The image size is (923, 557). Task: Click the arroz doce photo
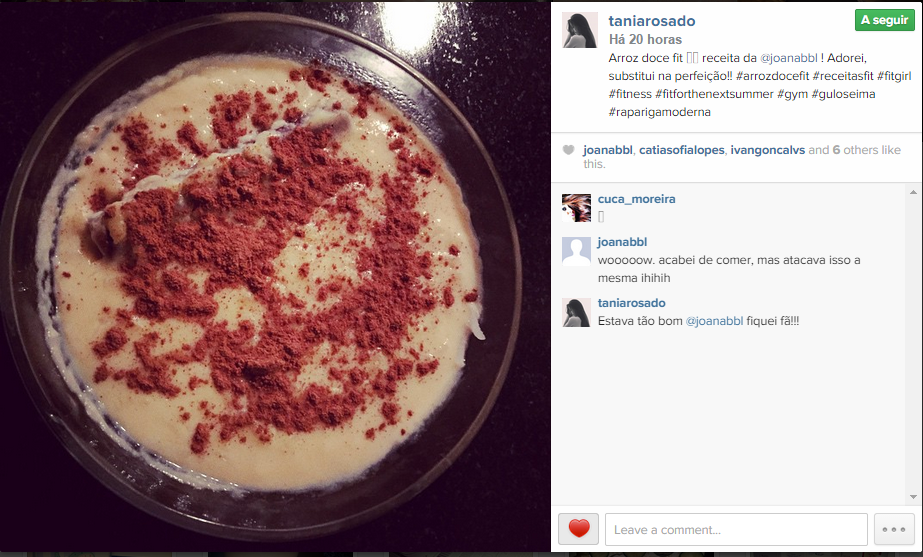(275, 277)
